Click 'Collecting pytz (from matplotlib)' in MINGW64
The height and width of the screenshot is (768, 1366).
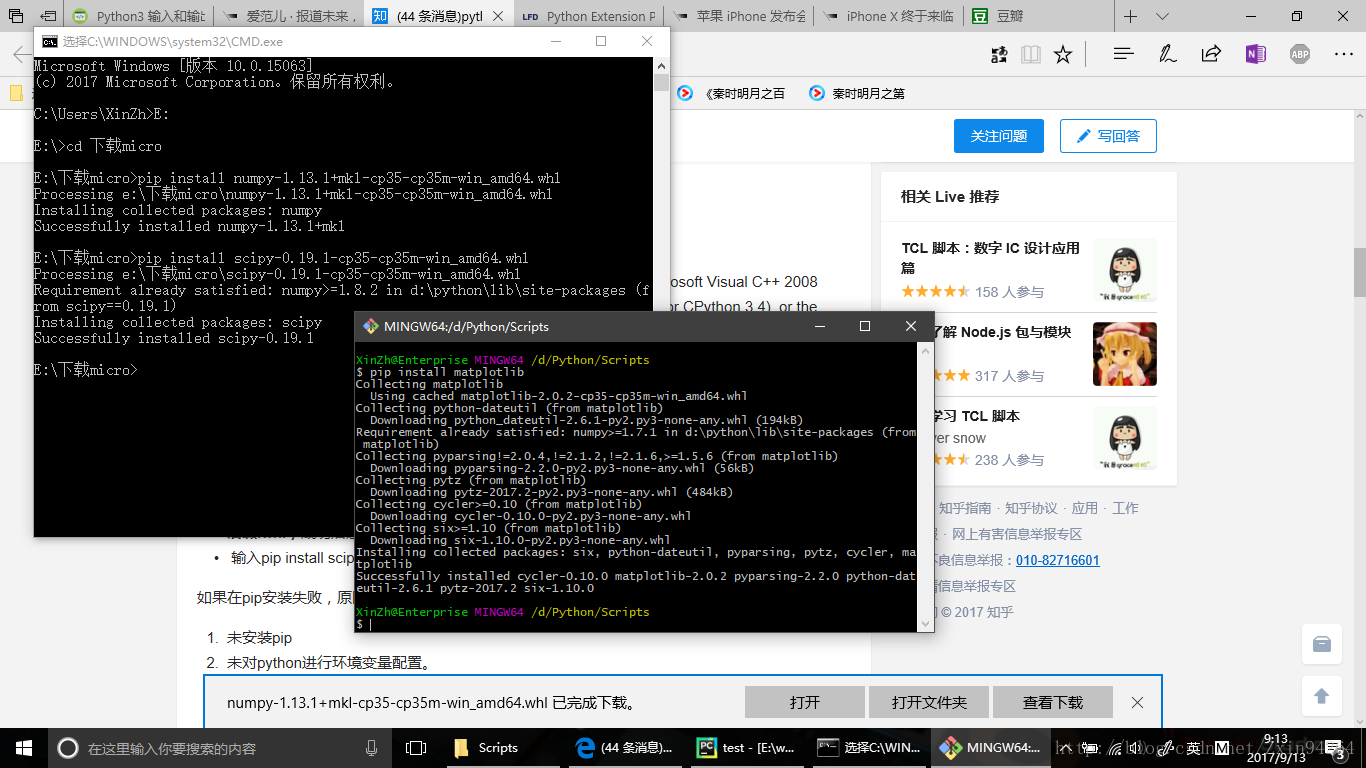click(x=471, y=480)
